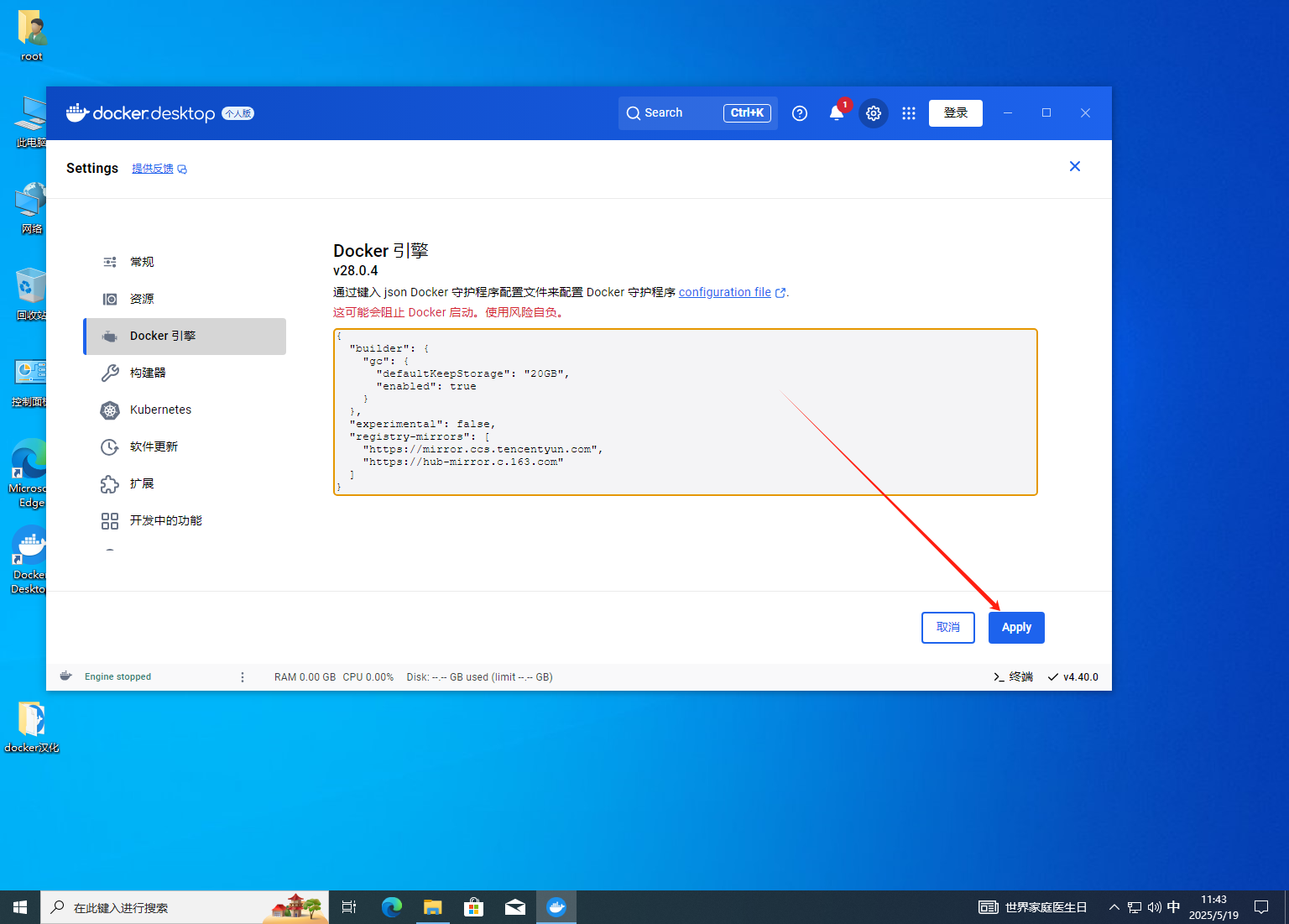Open the root folder on desktop

[x=32, y=36]
